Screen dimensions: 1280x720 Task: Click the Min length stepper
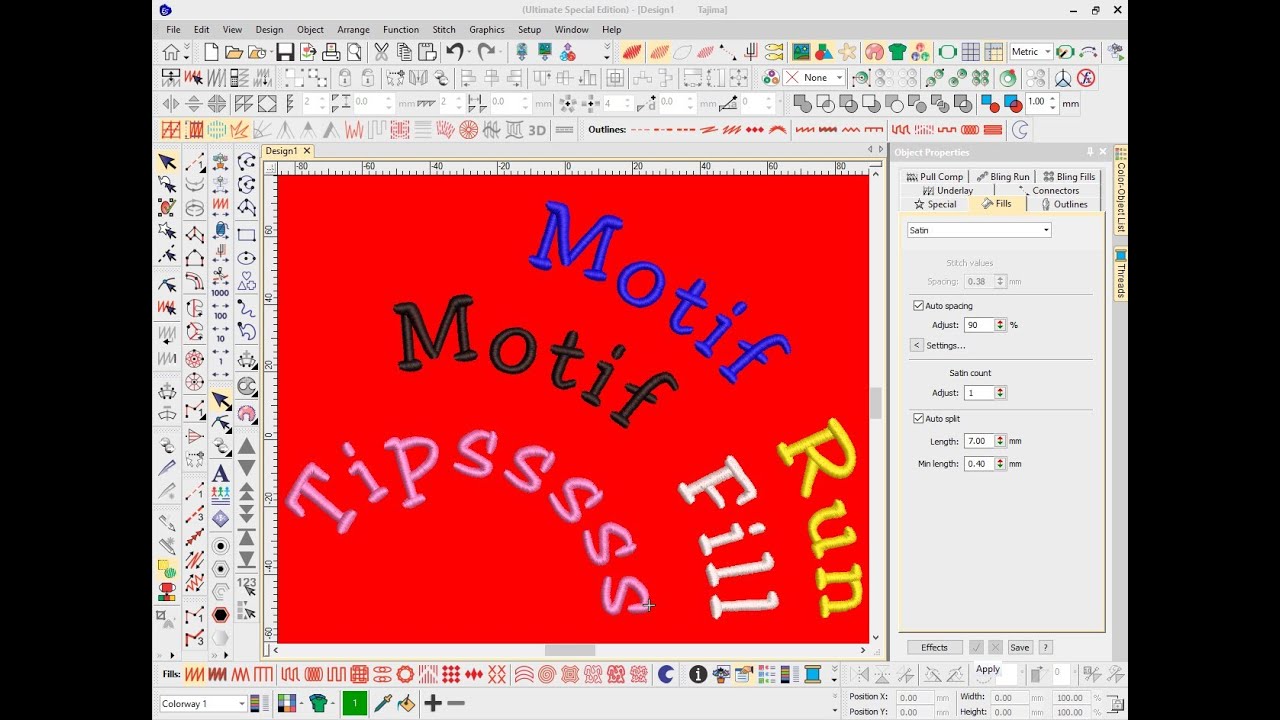1000,464
